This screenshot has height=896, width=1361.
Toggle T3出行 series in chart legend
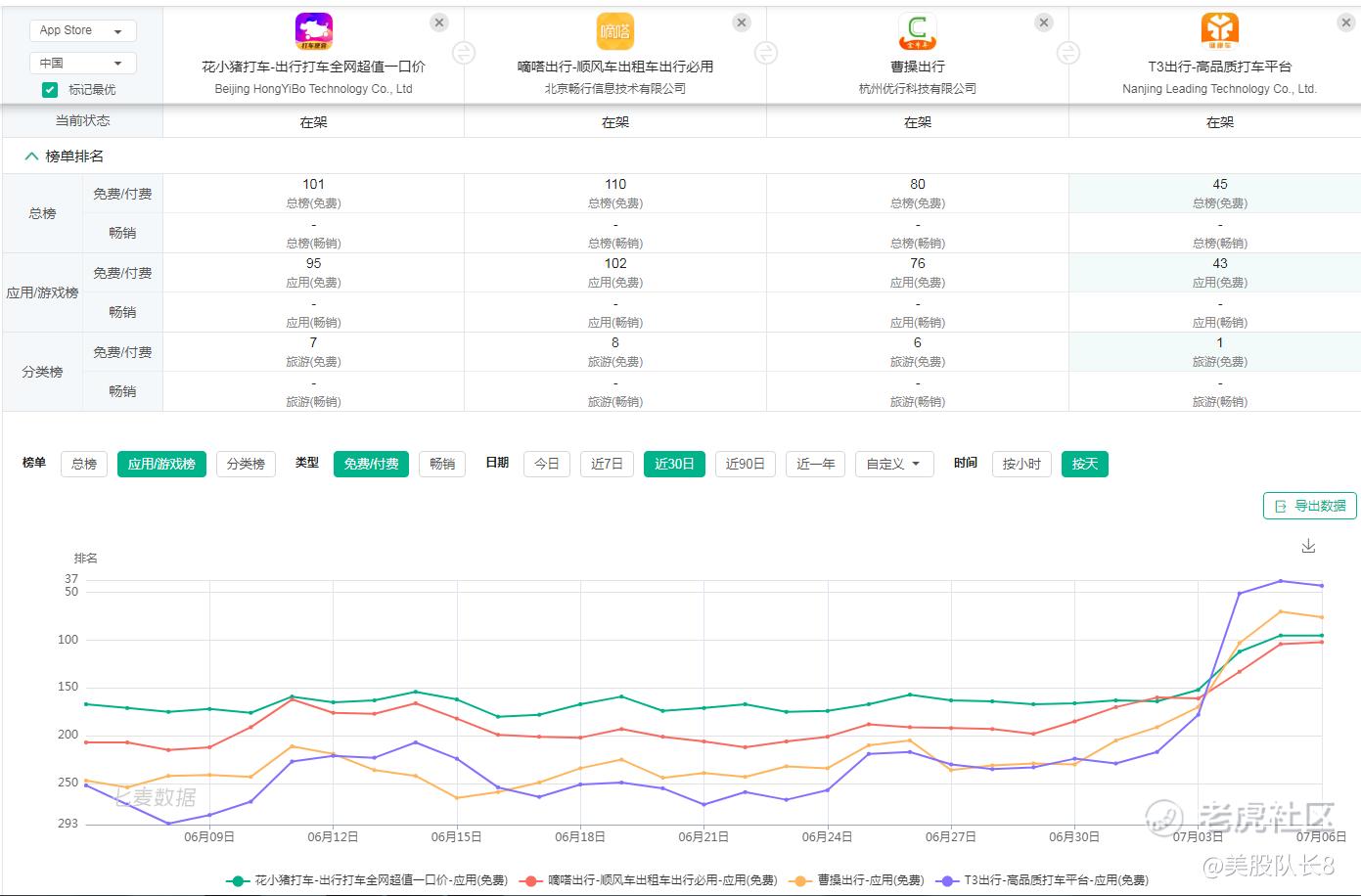[1042, 880]
